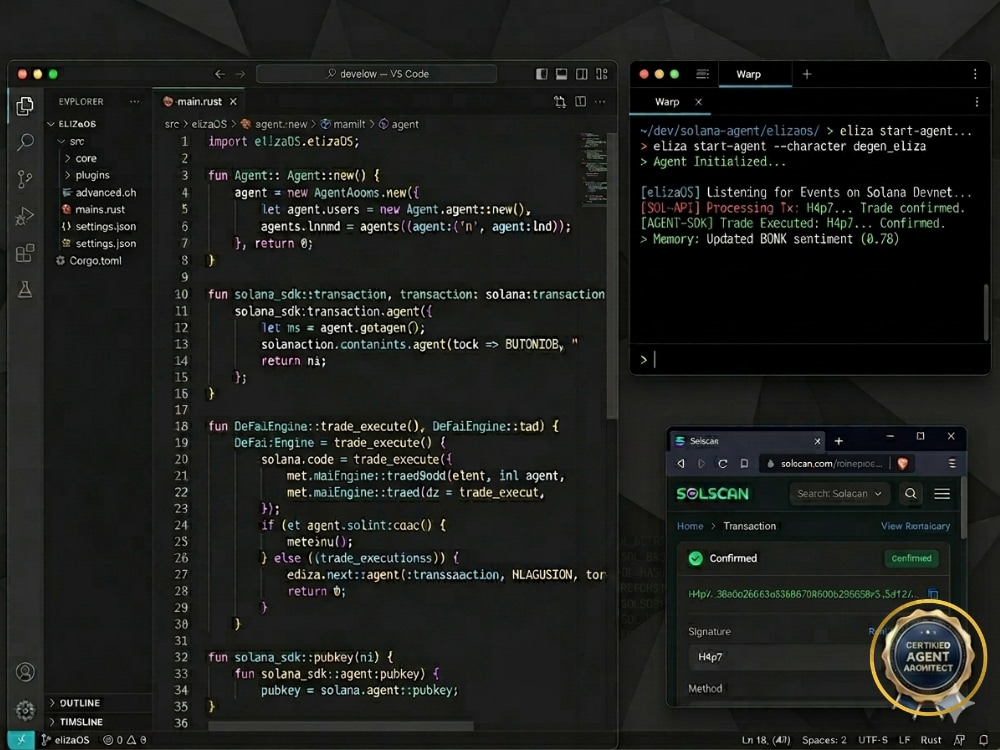This screenshot has height=750, width=1000.
Task: Bookmark the Solscan page
Action: click(744, 464)
